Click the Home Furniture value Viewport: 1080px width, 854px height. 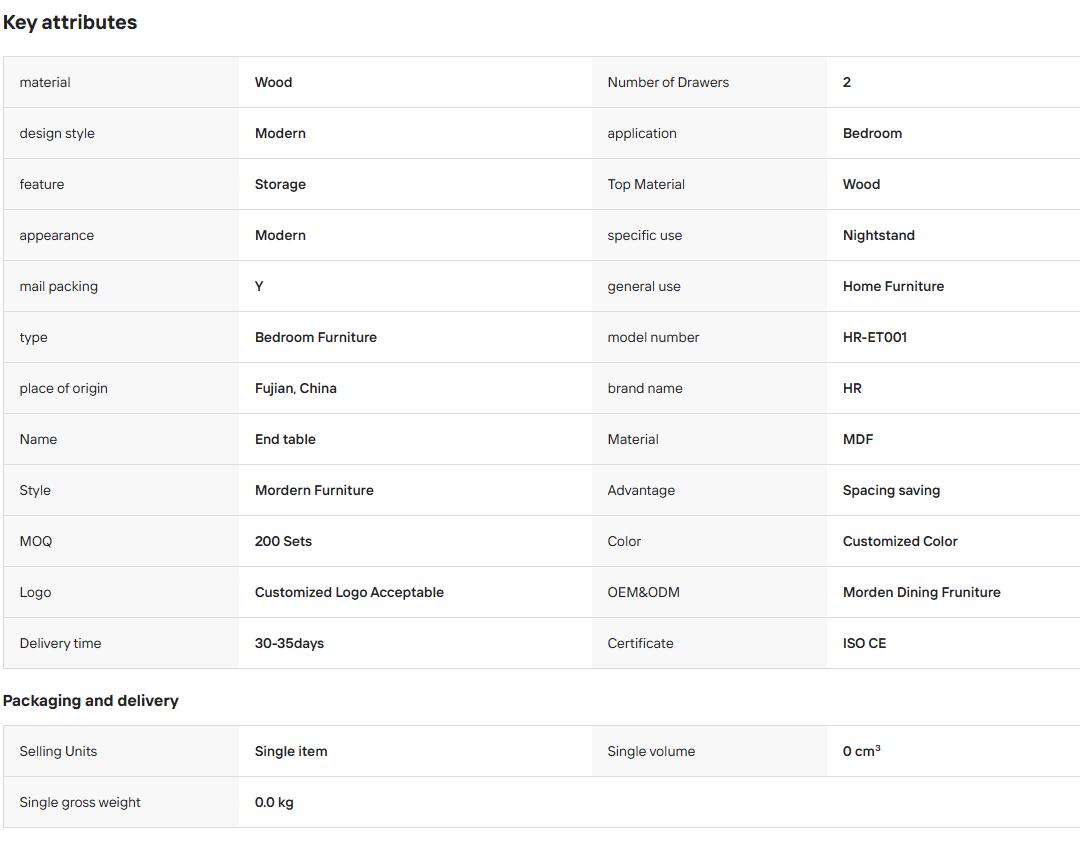(x=893, y=286)
